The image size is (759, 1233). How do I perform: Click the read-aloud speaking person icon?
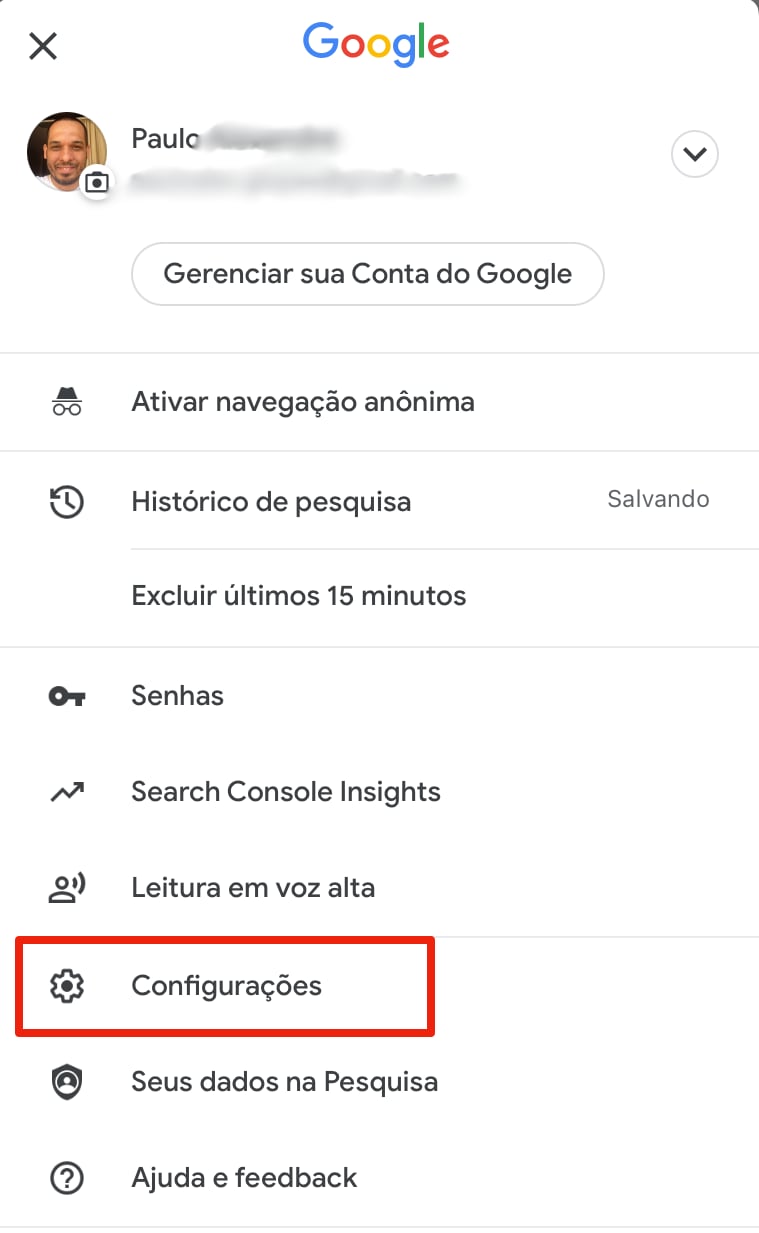tap(67, 888)
